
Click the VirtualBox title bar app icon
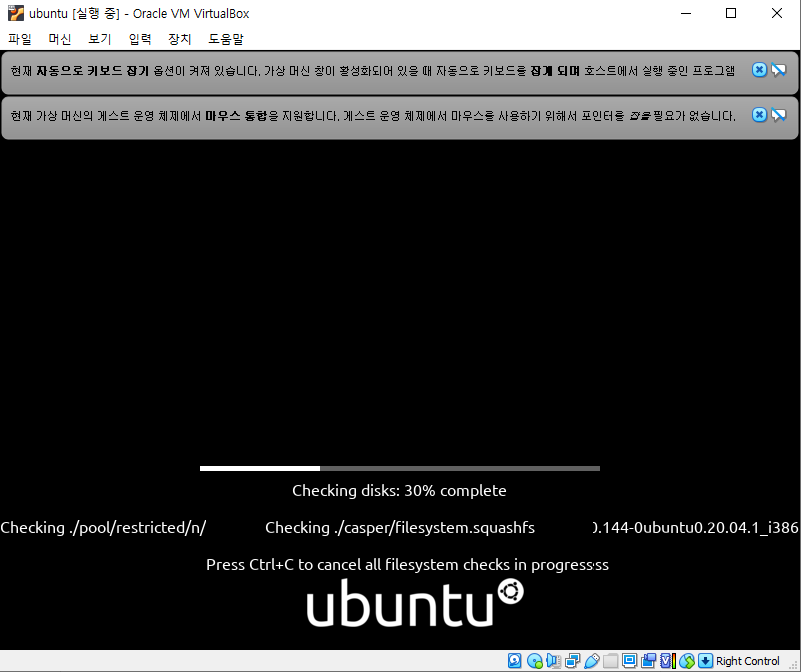16,13
